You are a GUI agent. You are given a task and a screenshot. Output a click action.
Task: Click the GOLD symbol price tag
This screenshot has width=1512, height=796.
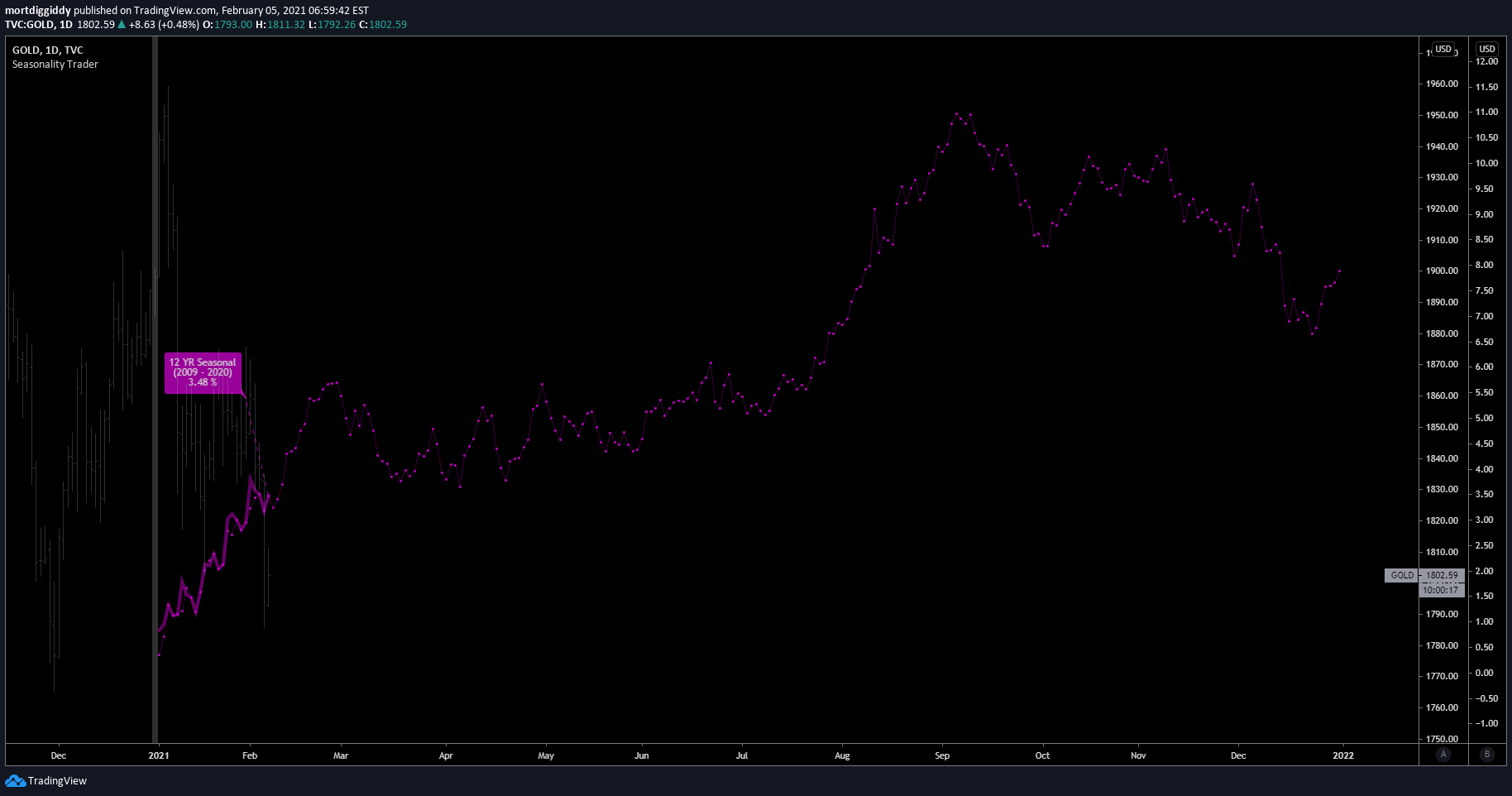pyautogui.click(x=1402, y=575)
